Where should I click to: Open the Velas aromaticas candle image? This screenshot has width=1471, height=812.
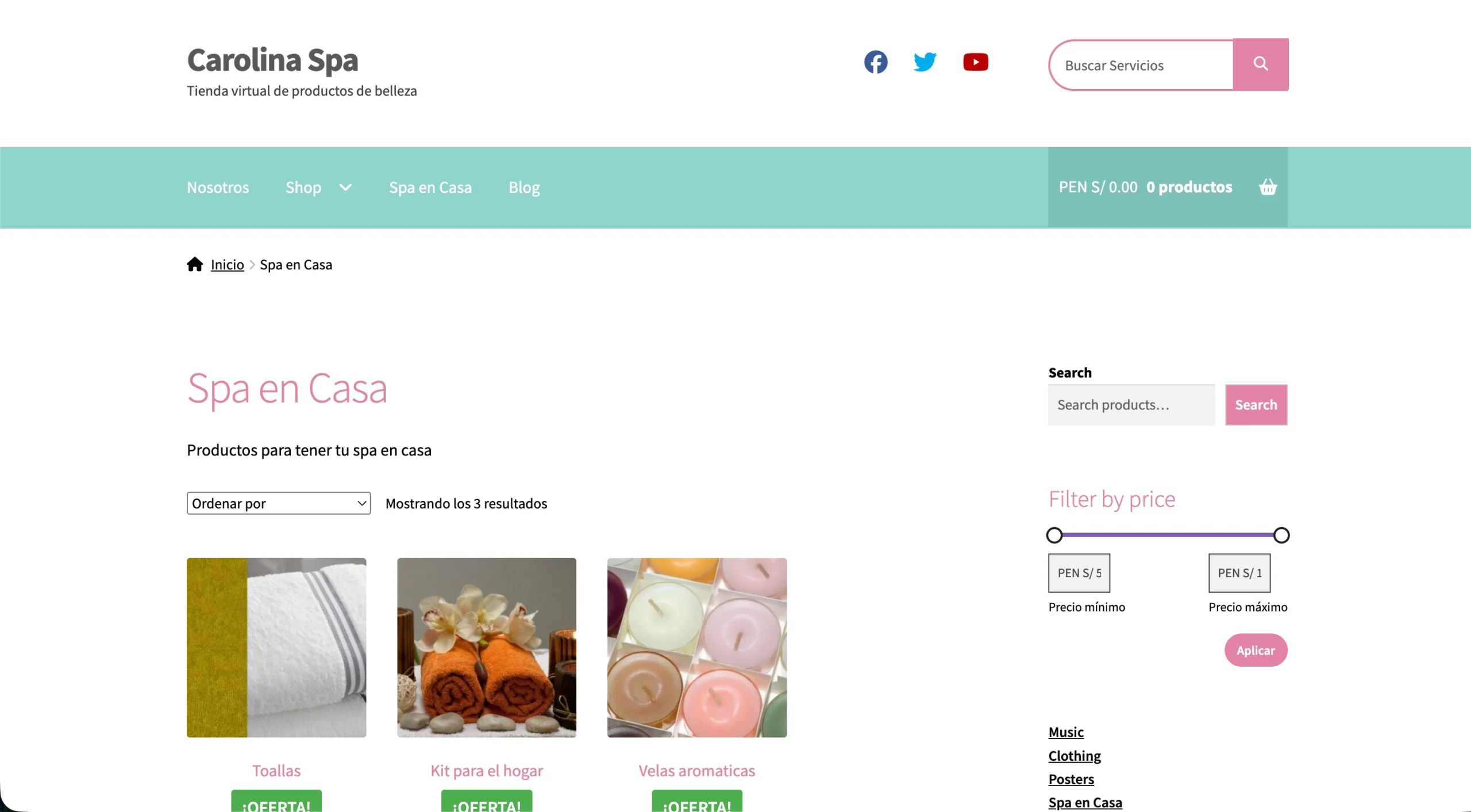tap(697, 648)
